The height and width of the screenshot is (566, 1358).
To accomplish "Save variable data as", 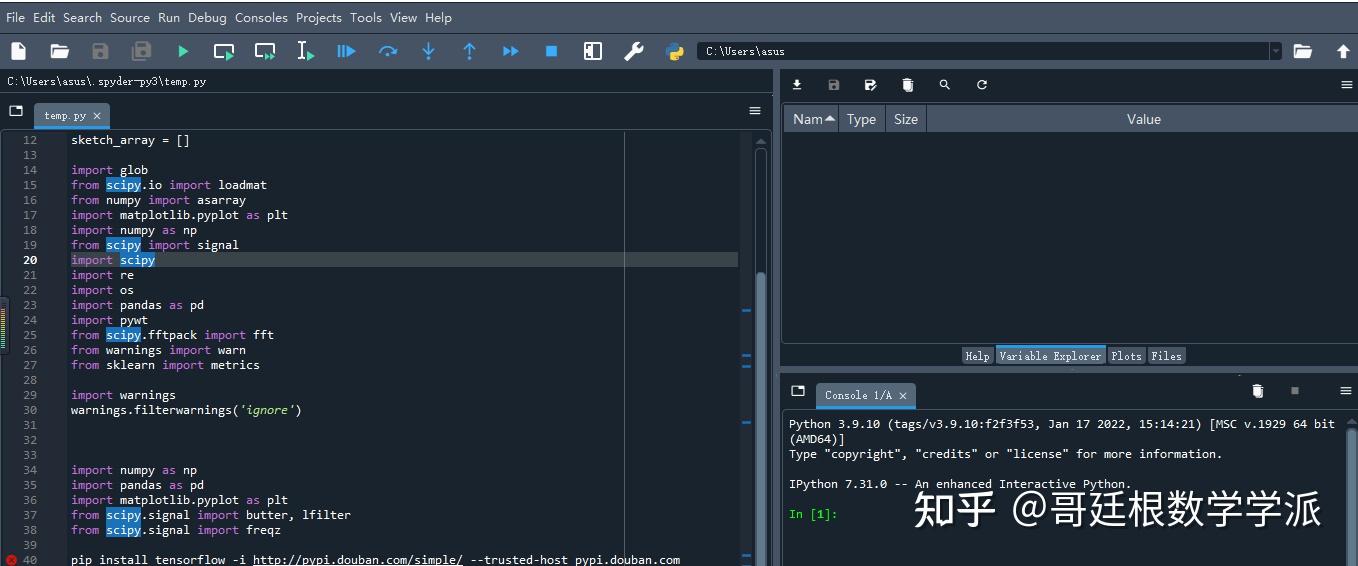I will (x=870, y=85).
